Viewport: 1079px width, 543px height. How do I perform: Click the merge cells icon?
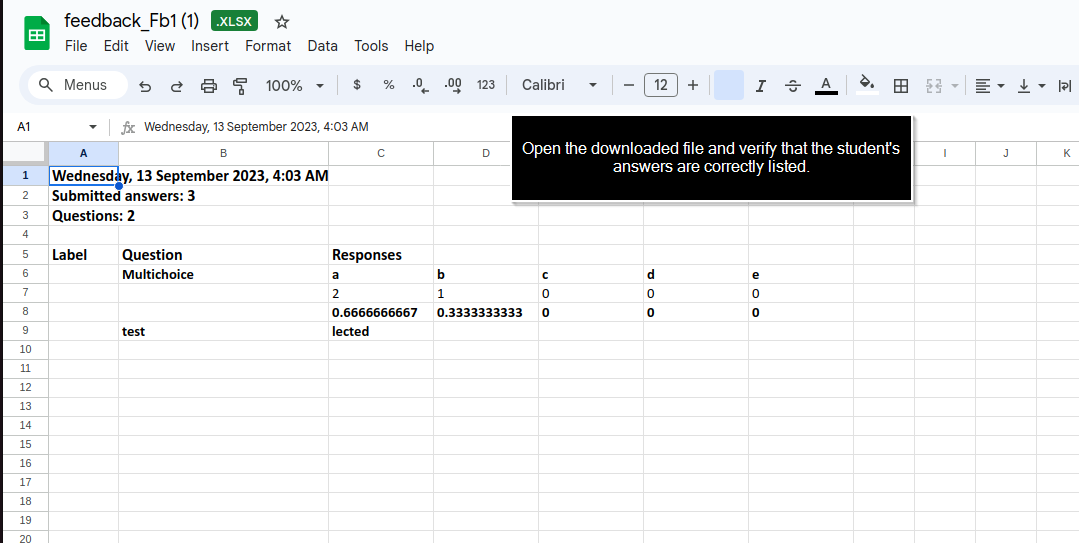[x=934, y=85]
